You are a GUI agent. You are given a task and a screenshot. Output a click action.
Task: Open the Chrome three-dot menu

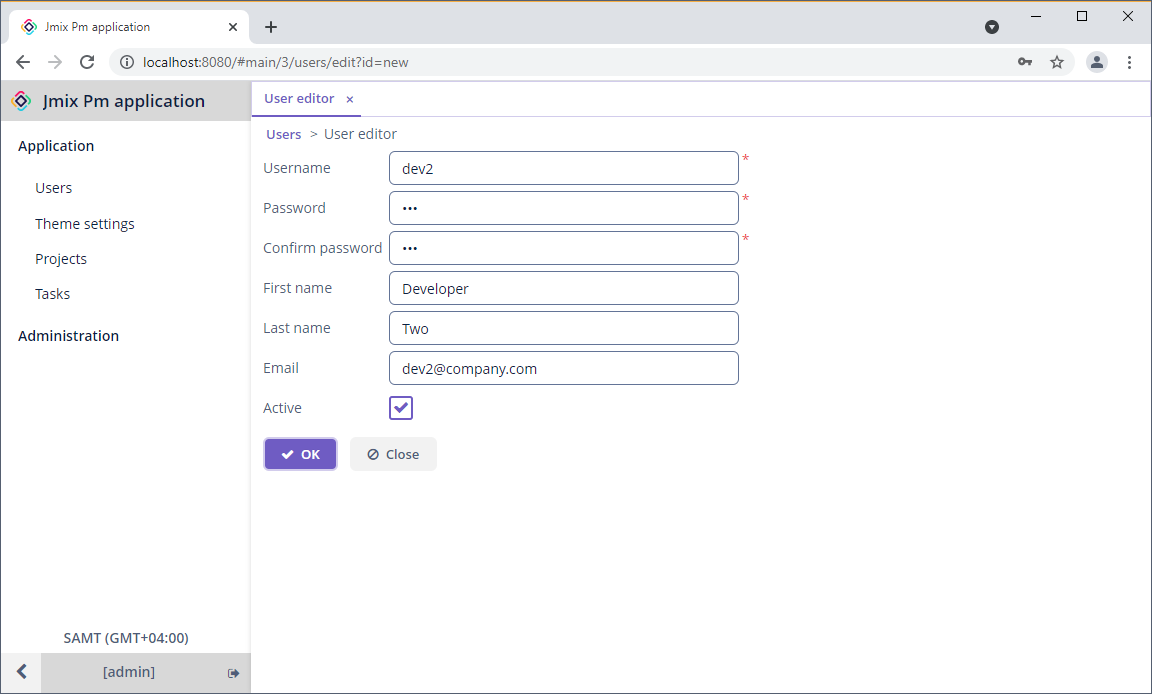[x=1129, y=62]
